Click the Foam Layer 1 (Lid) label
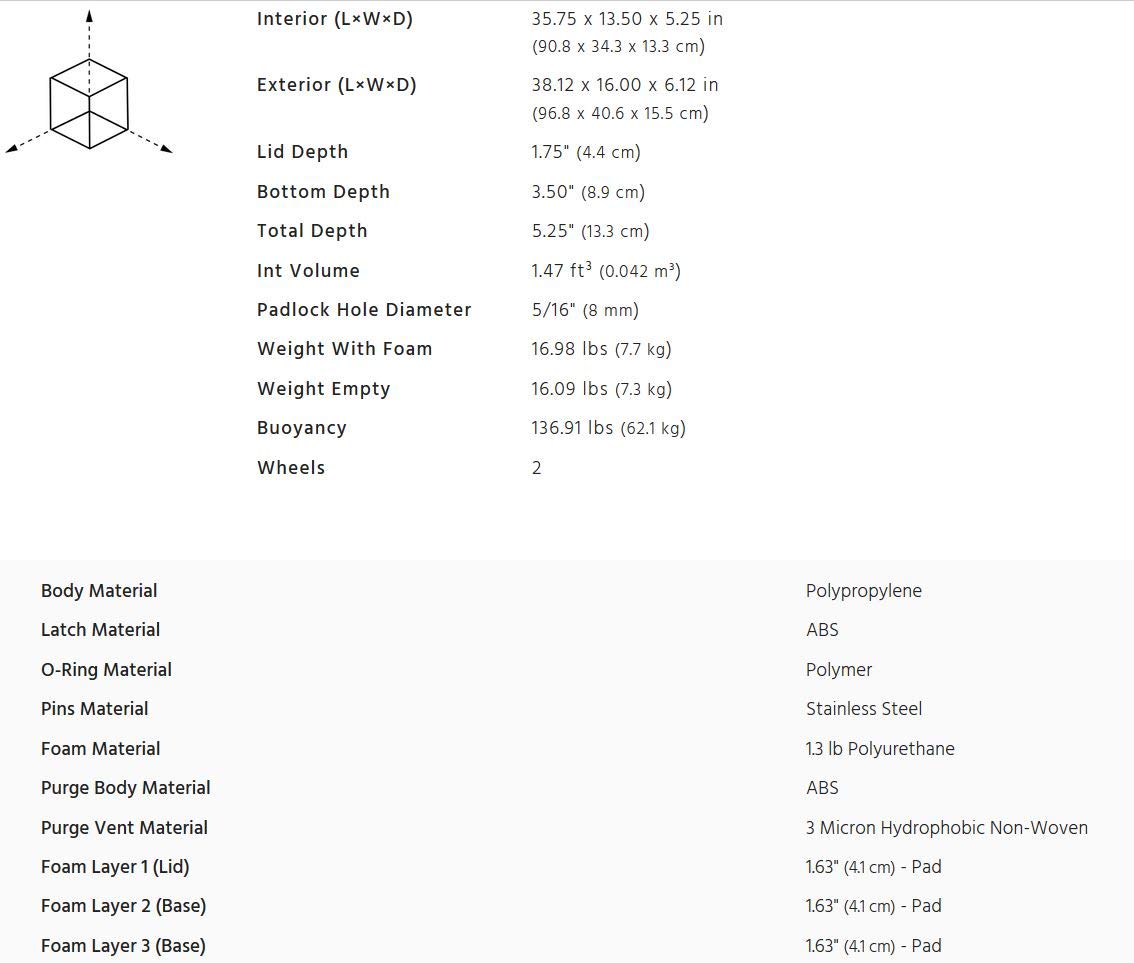Screen dimensions: 1134x963 coord(115,867)
